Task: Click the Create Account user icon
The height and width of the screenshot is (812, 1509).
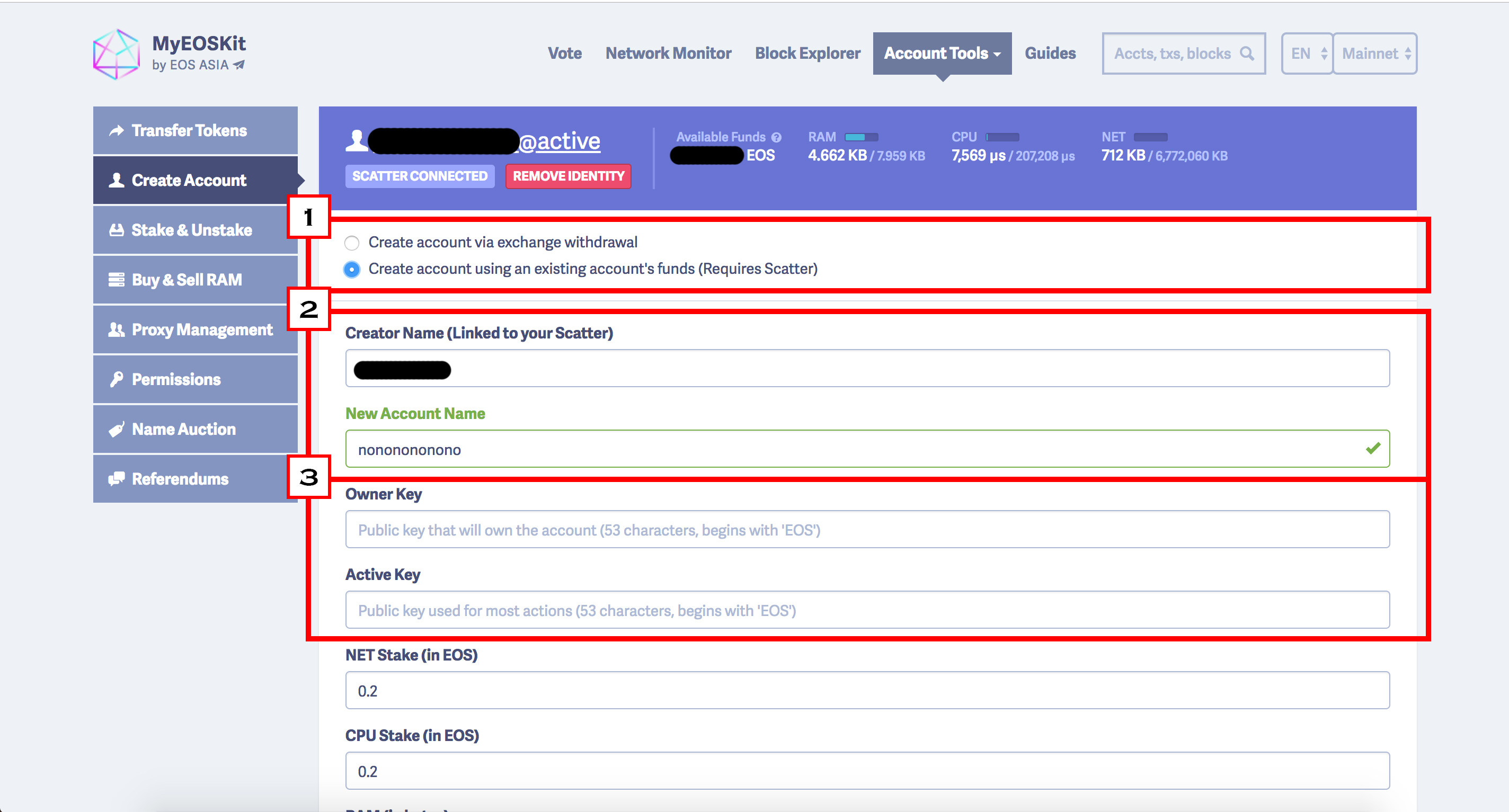Action: tap(117, 180)
